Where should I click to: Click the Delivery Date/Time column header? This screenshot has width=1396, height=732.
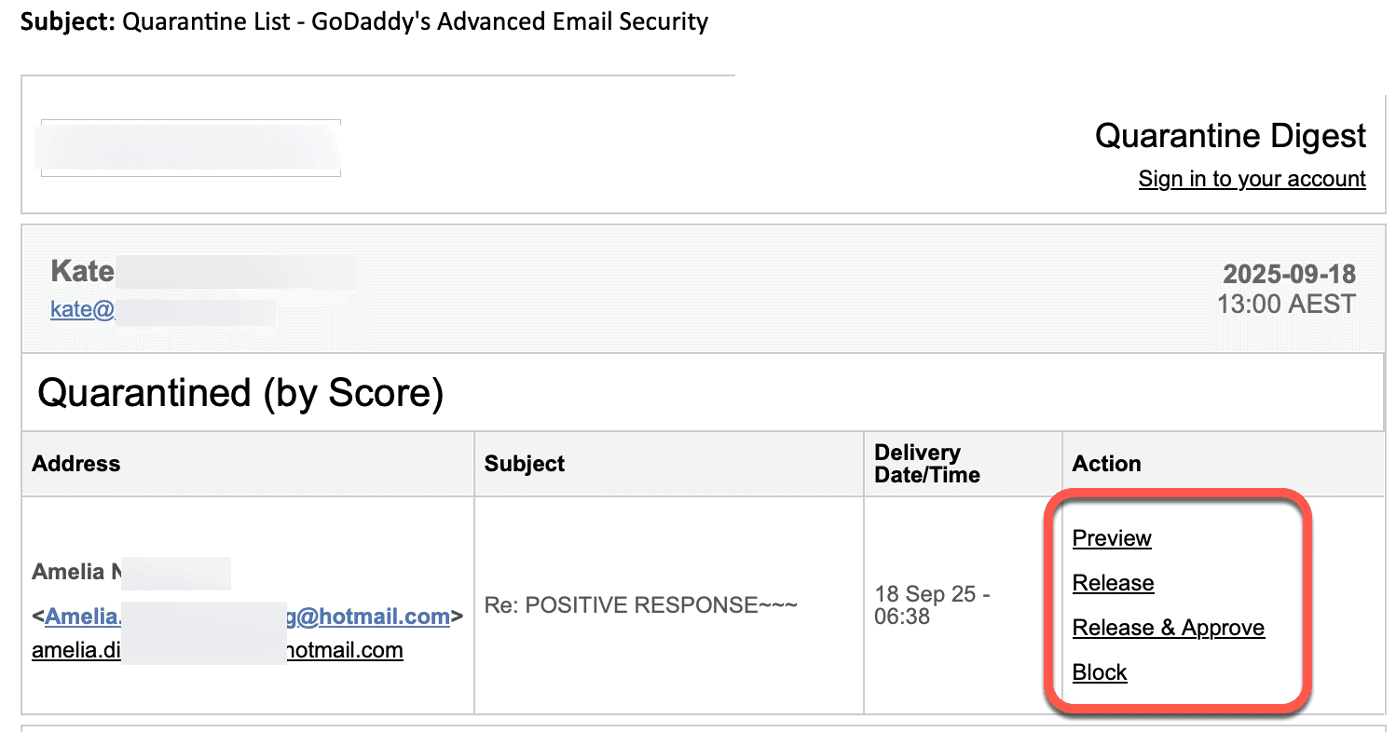(x=927, y=464)
